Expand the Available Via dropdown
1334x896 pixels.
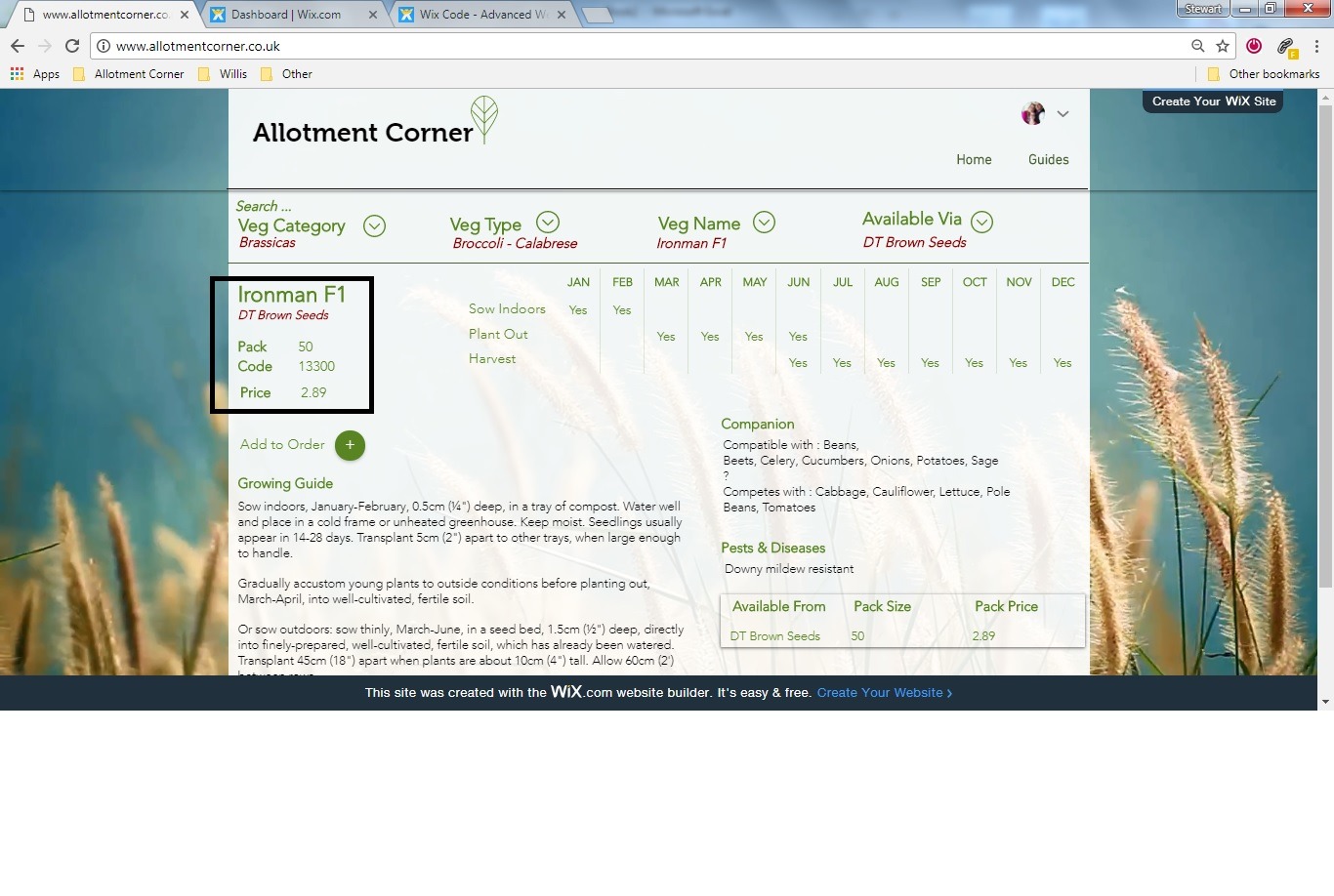pos(981,223)
